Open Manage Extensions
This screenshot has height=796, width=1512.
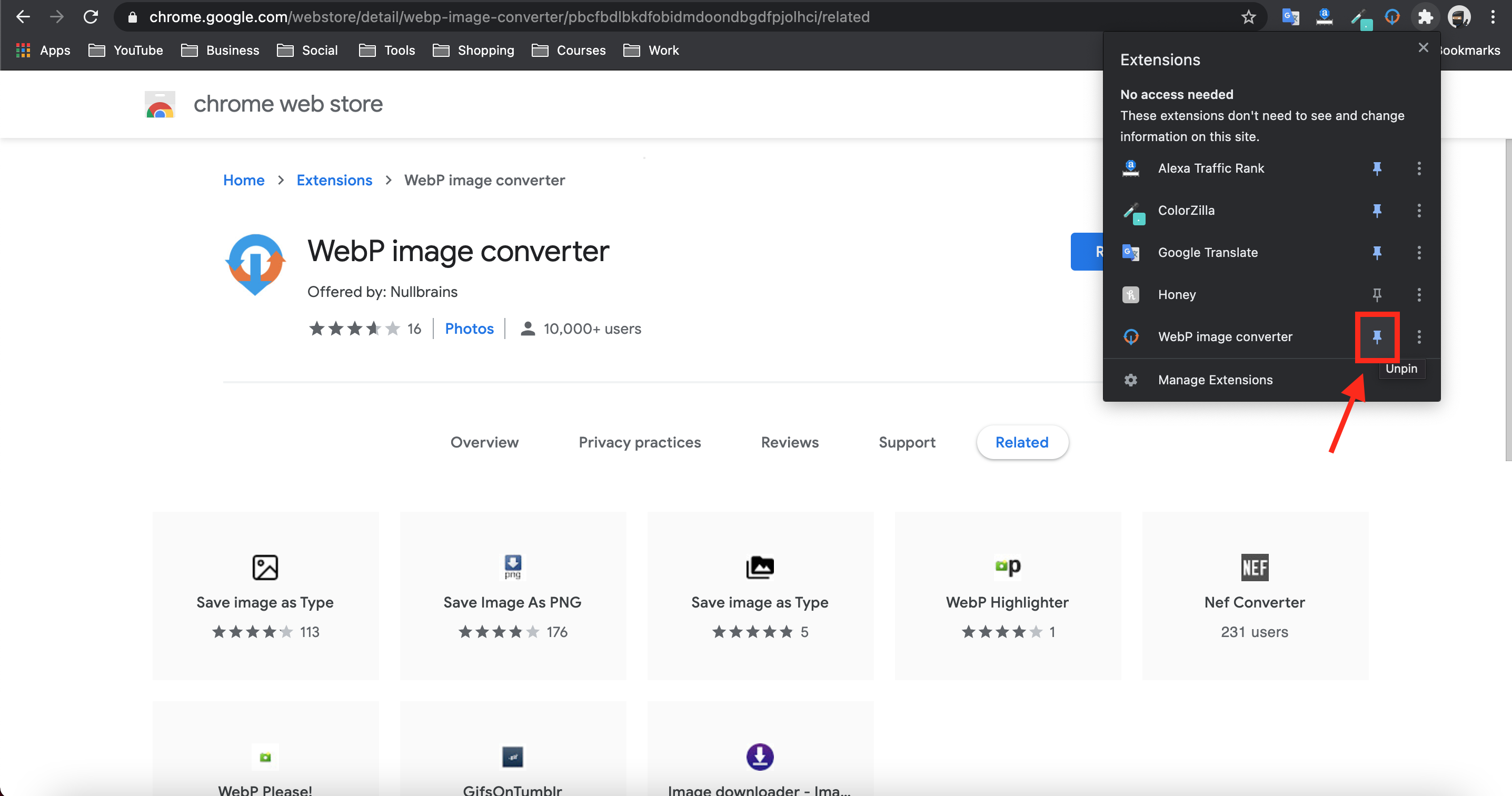tap(1215, 380)
